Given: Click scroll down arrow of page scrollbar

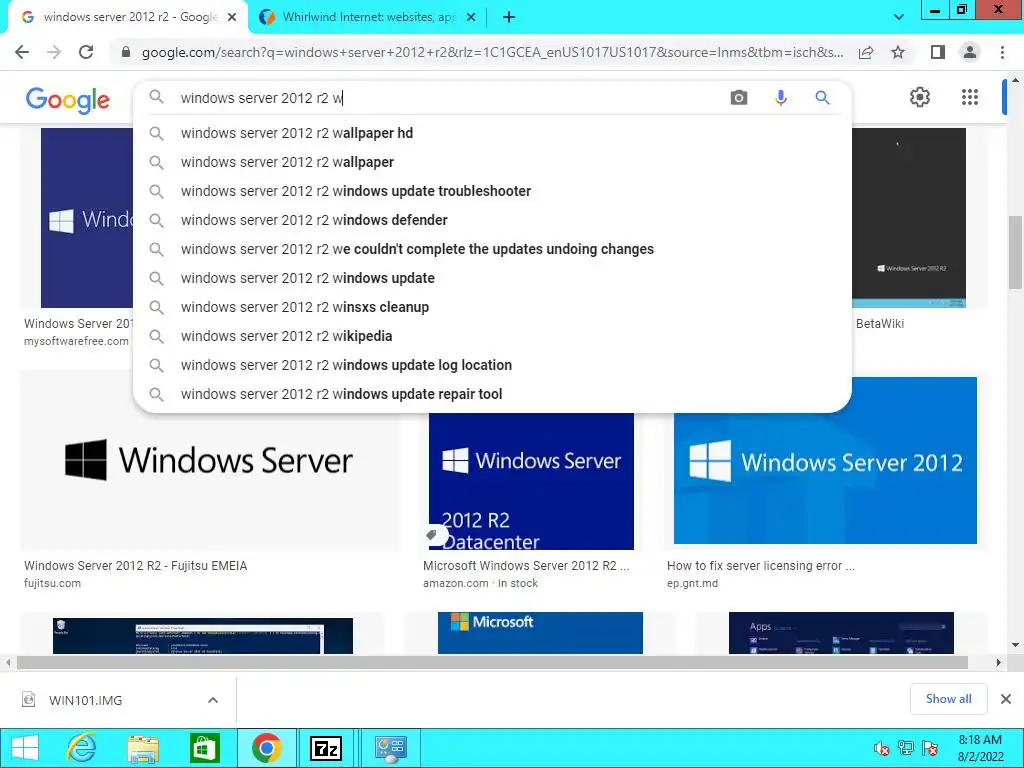Looking at the screenshot, I should pyautogui.click(x=1015, y=645).
